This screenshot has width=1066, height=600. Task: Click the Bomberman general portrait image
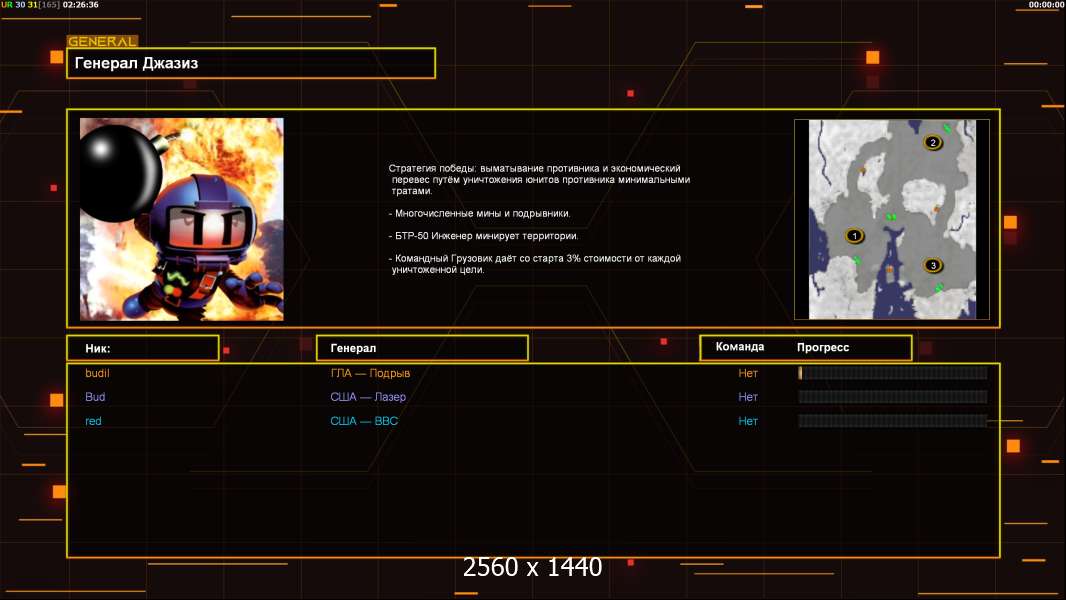[182, 219]
